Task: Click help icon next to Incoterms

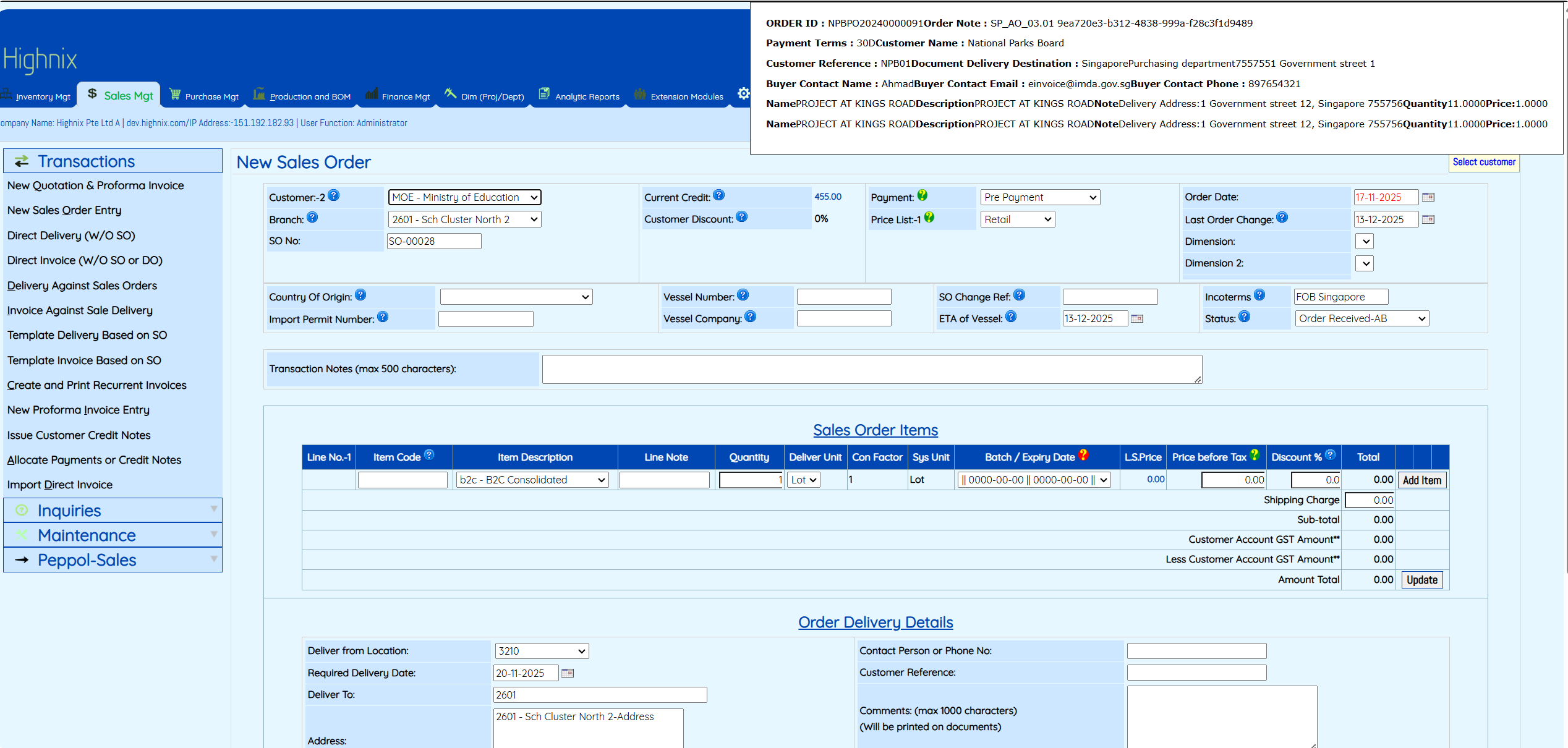Action: (x=1259, y=295)
